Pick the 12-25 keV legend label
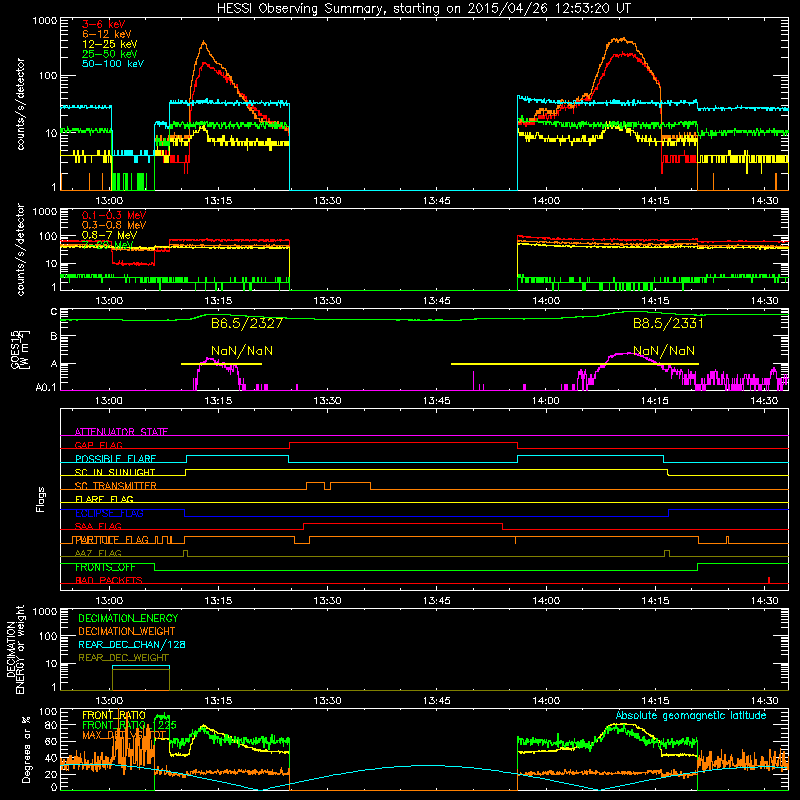Image resolution: width=800 pixels, height=800 pixels. point(109,44)
